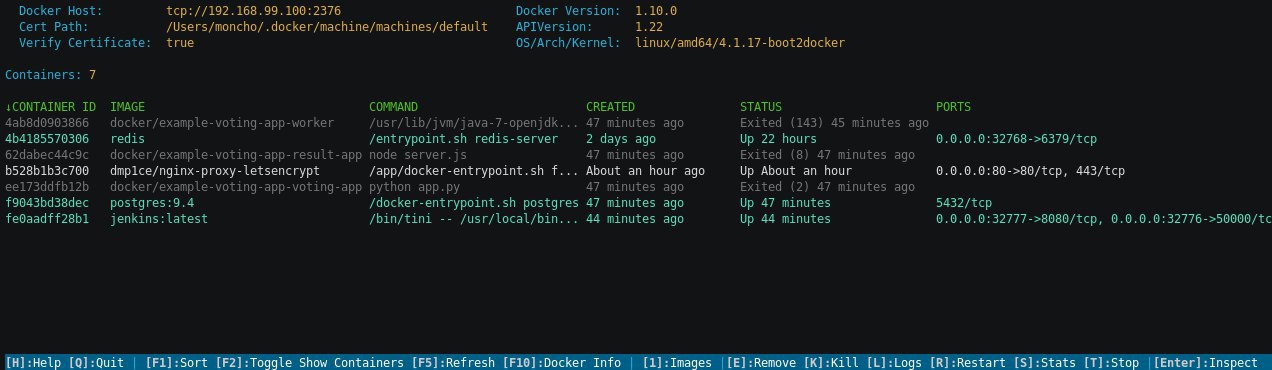Click command /docker-entrypoint.sh postgres

tap(474, 203)
